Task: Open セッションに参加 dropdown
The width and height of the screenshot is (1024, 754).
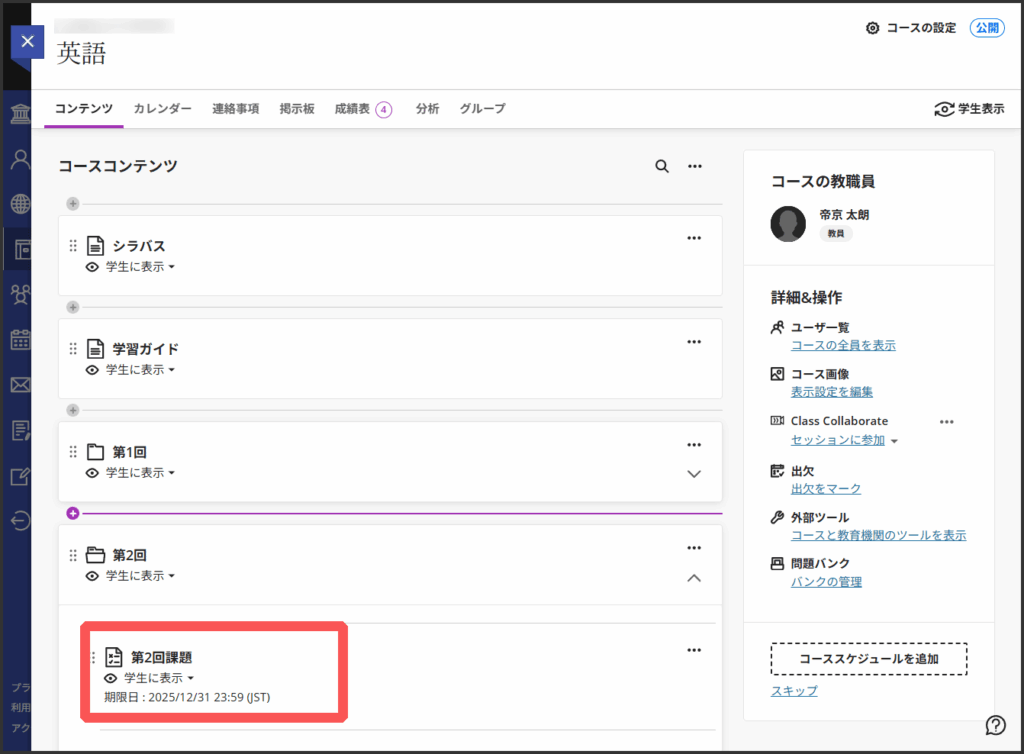Action: [844, 440]
